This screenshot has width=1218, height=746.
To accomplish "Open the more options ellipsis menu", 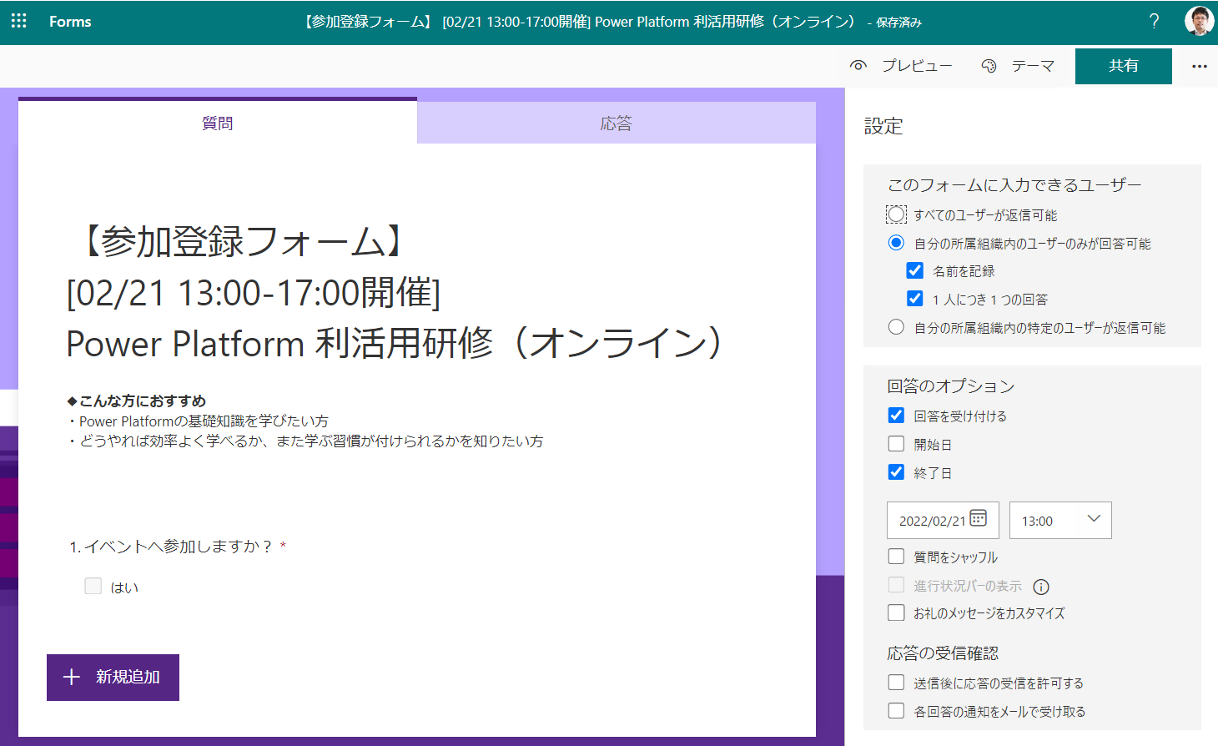I will [x=1199, y=66].
